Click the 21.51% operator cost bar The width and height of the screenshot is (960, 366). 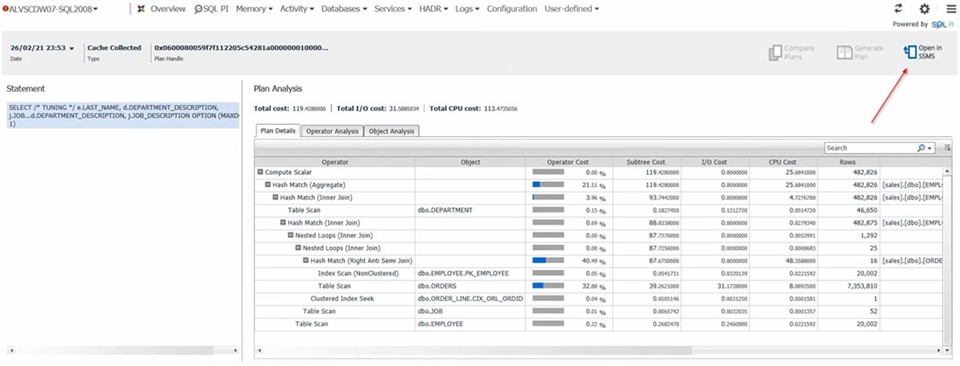[x=548, y=184]
